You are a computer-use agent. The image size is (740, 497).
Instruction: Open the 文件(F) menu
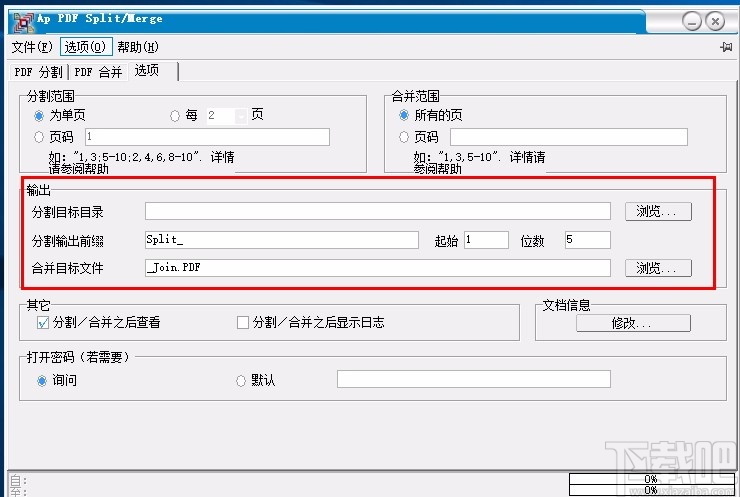point(32,47)
